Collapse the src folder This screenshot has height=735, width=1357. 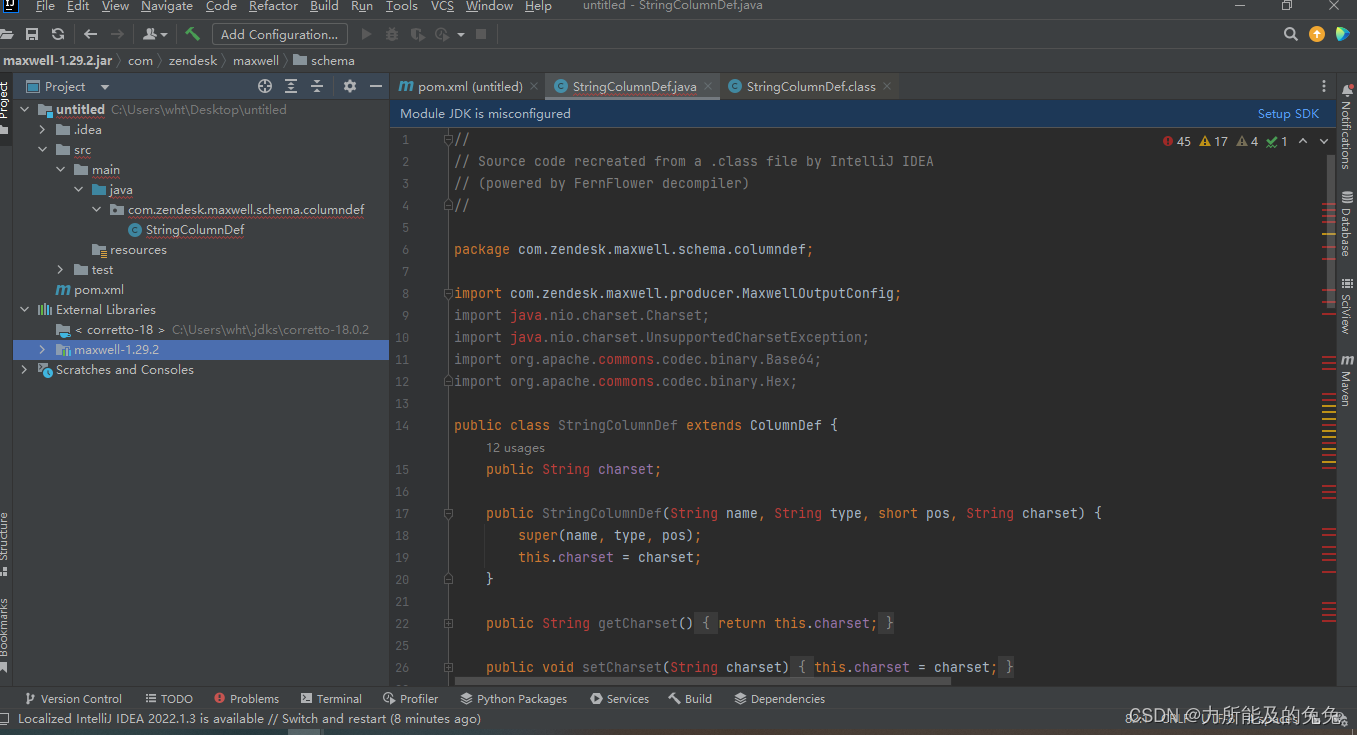[x=42, y=149]
